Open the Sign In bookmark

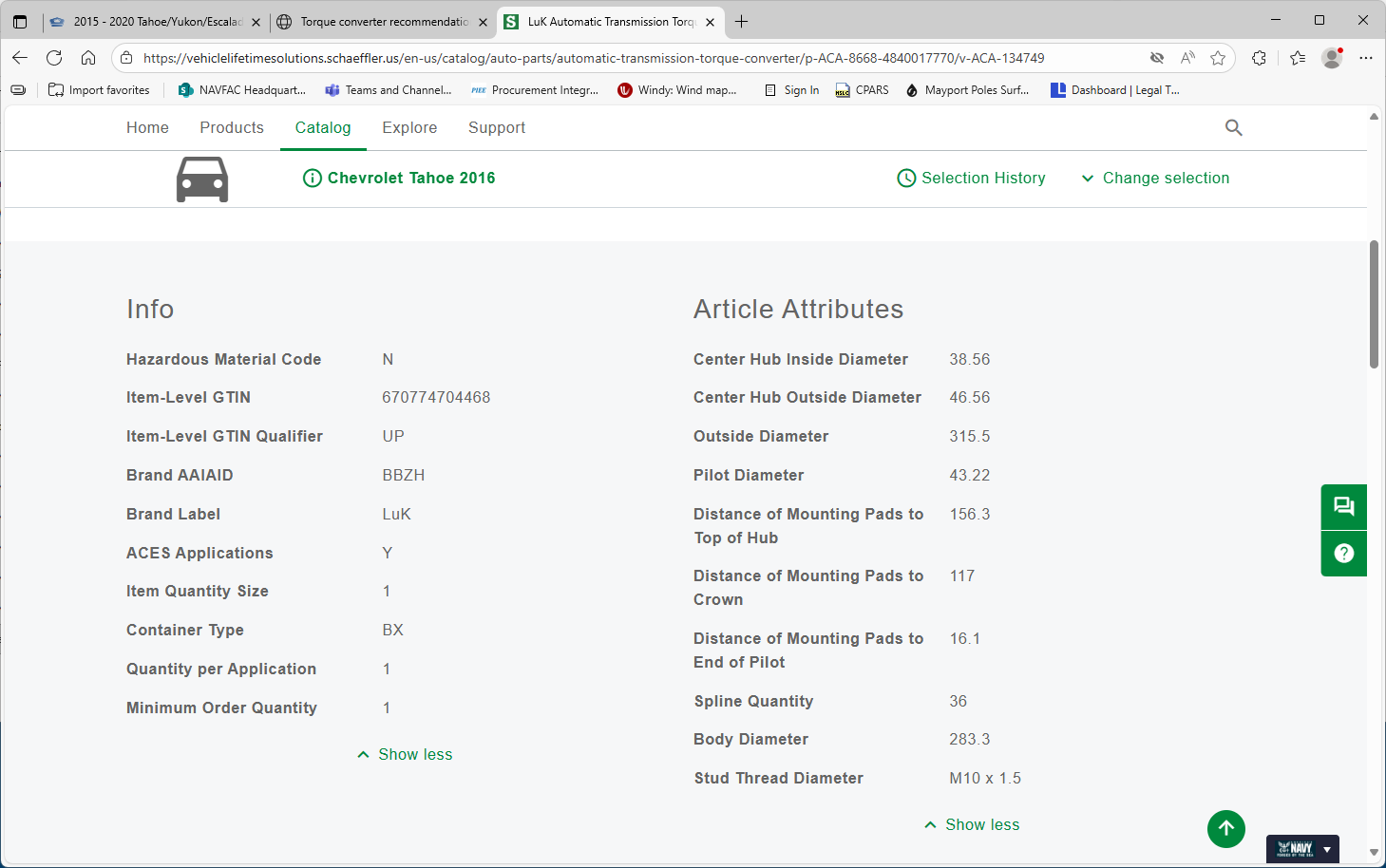791,90
